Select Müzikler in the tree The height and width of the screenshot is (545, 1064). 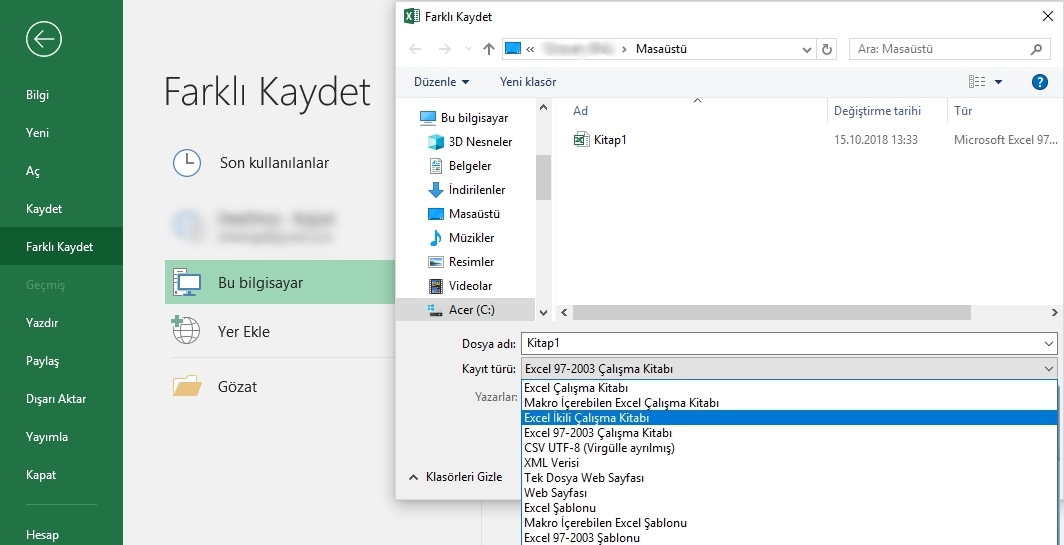471,238
